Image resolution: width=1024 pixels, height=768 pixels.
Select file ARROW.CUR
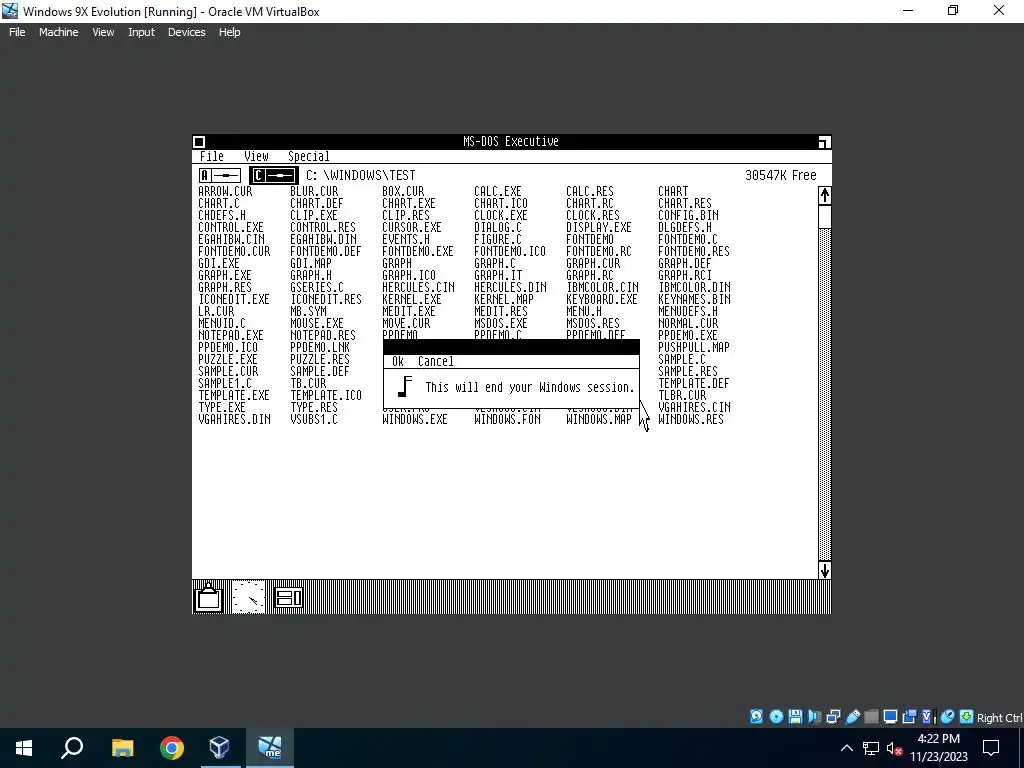[225, 191]
